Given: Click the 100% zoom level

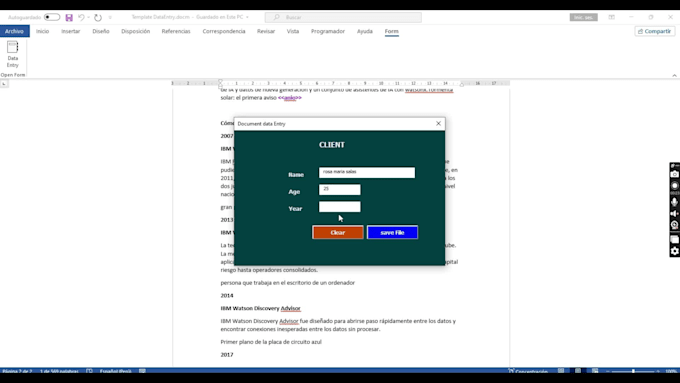Looking at the screenshot, I should [x=671, y=371].
